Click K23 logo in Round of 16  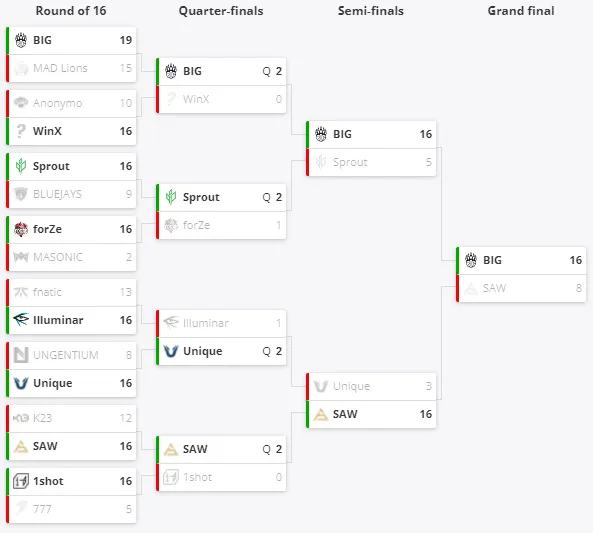21,418
